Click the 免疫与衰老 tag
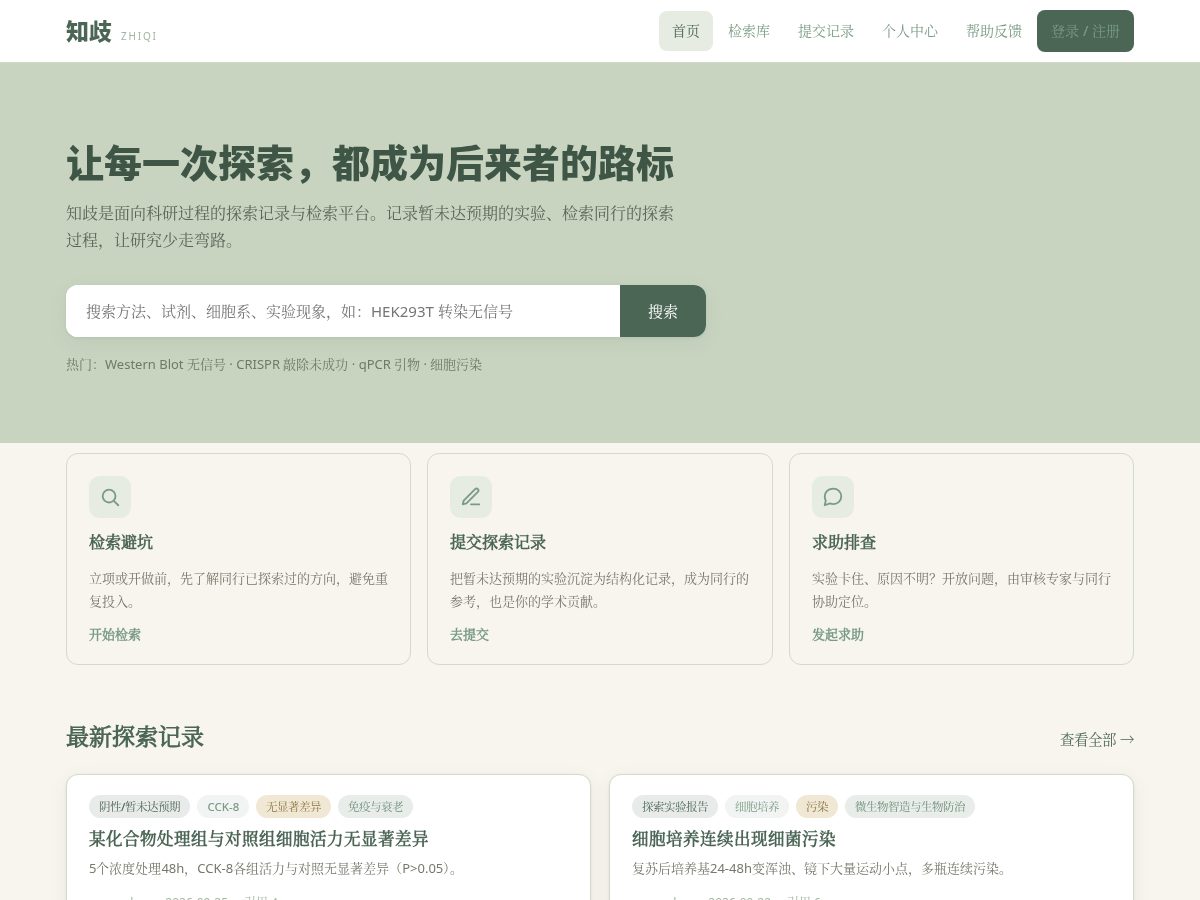The width and height of the screenshot is (1200, 900). click(376, 806)
